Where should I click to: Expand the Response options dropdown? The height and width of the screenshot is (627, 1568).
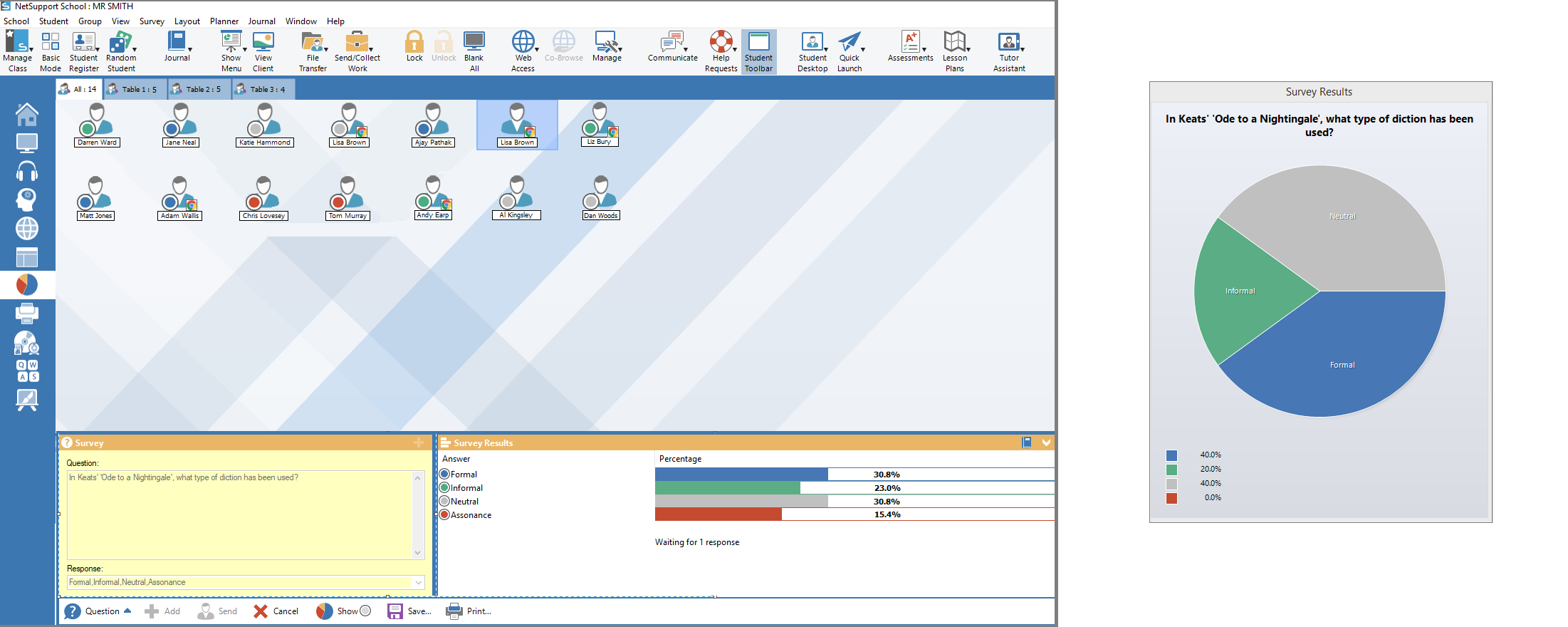pyautogui.click(x=418, y=583)
